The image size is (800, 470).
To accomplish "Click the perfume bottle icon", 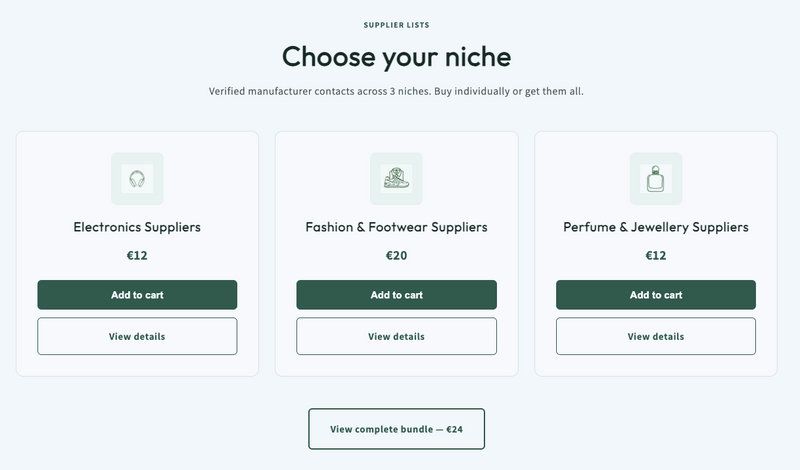I will (656, 179).
